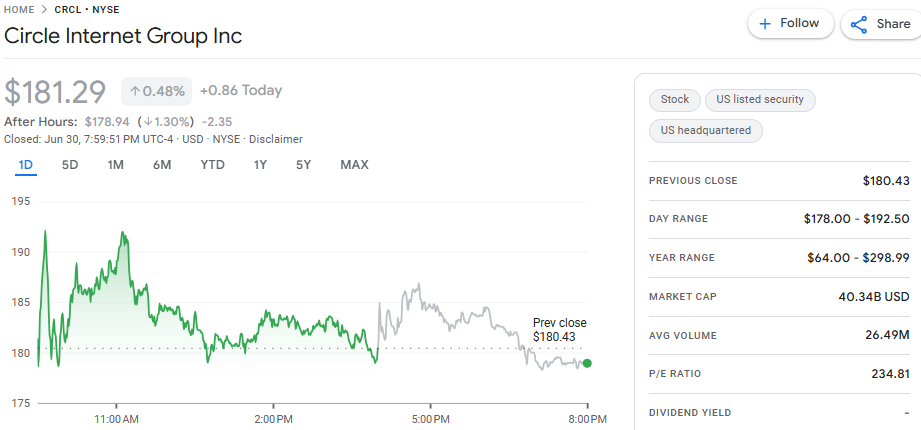The height and width of the screenshot is (430, 921).
Task: Click the 11:00 AM axis label
Action: click(x=117, y=419)
